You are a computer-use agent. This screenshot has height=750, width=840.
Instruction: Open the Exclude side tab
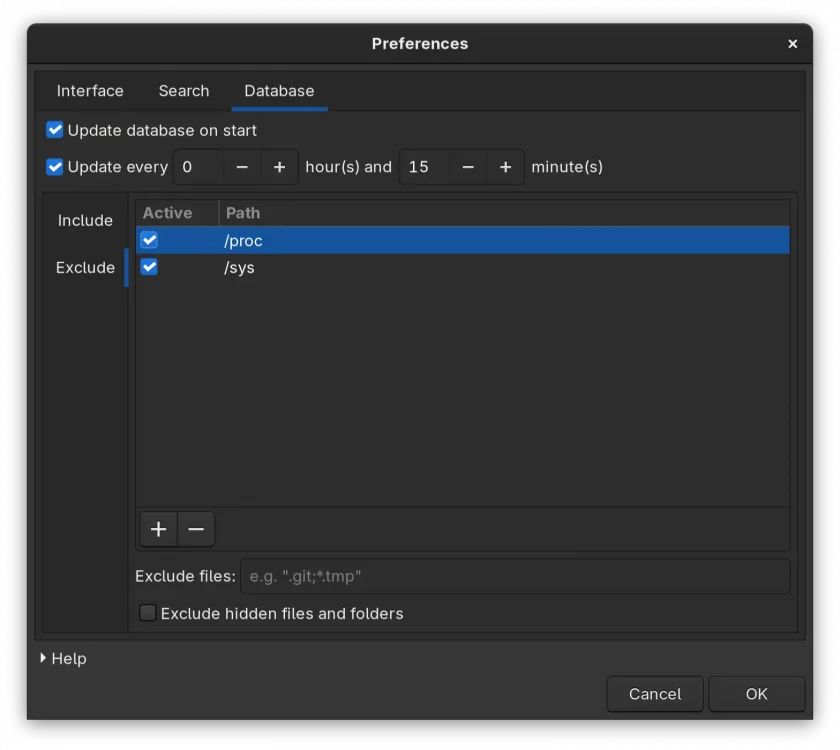coord(85,268)
